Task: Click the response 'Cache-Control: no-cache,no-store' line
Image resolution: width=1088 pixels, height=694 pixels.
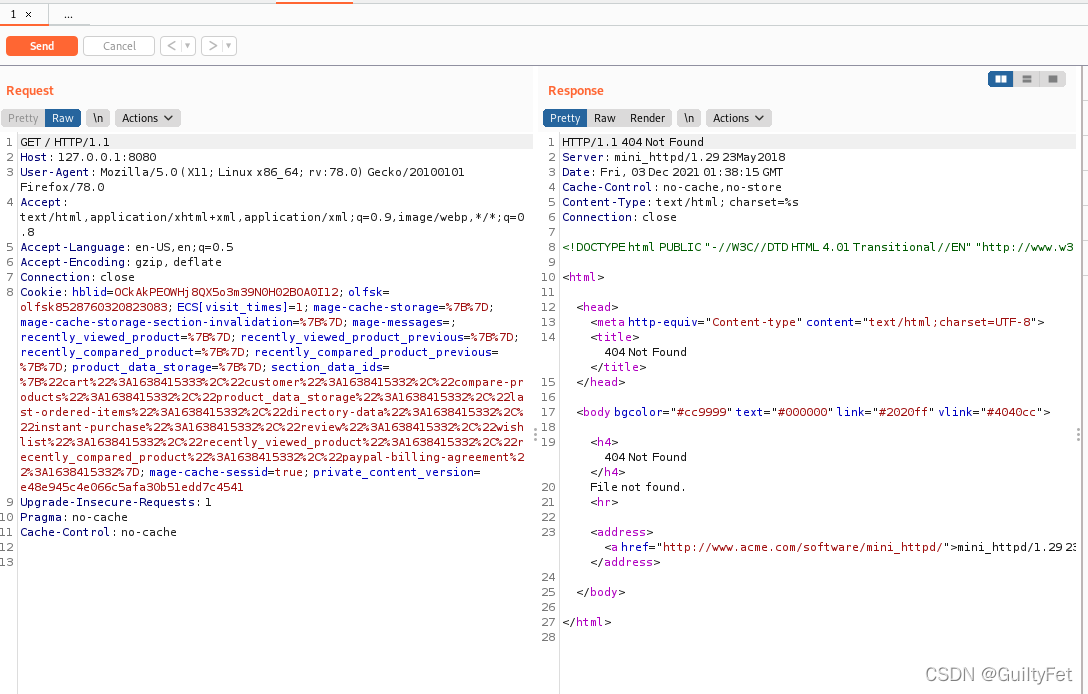Action: point(672,187)
